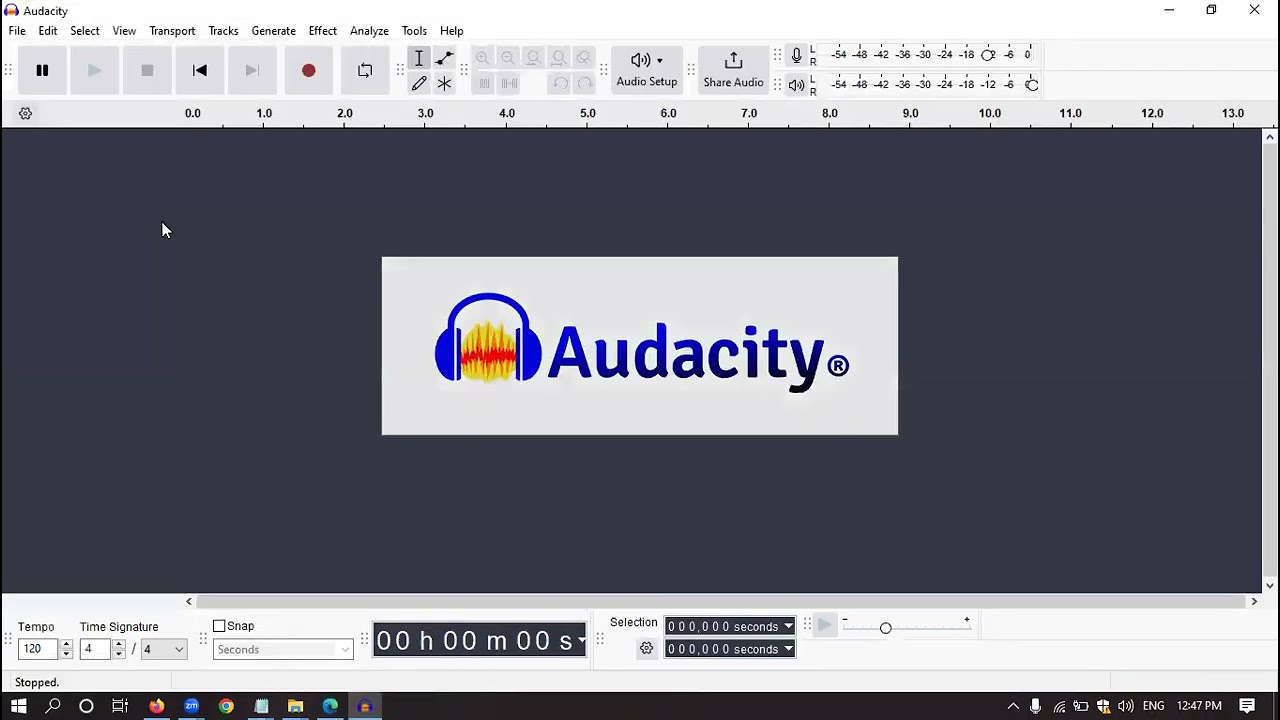Image resolution: width=1280 pixels, height=720 pixels.
Task: Click Fit selection to width icon
Action: (534, 58)
